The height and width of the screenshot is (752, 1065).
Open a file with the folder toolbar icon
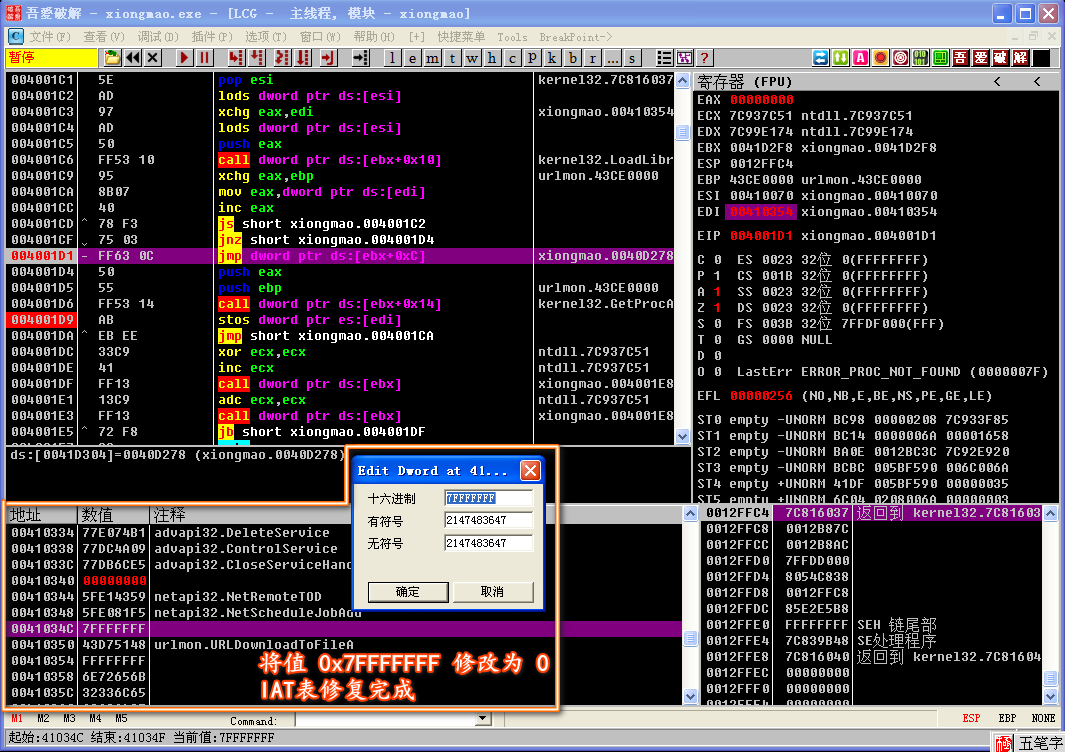tap(112, 58)
